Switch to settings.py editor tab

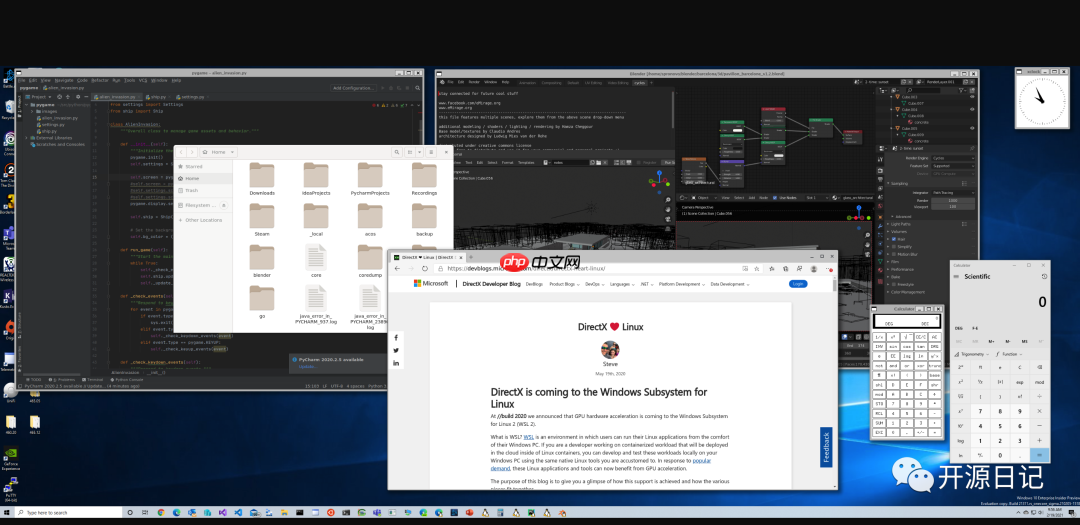pos(192,97)
